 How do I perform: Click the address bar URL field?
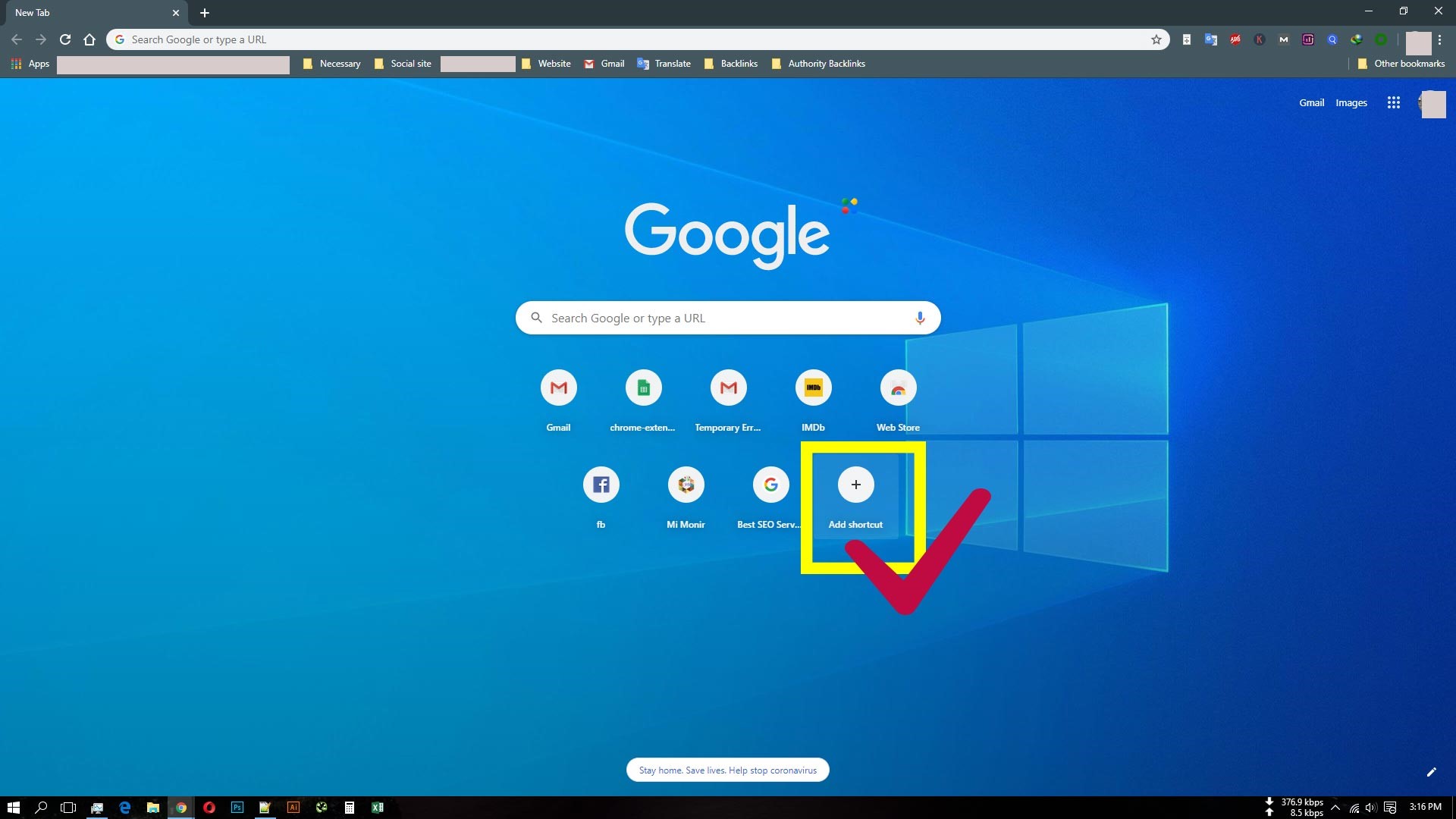[x=637, y=39]
